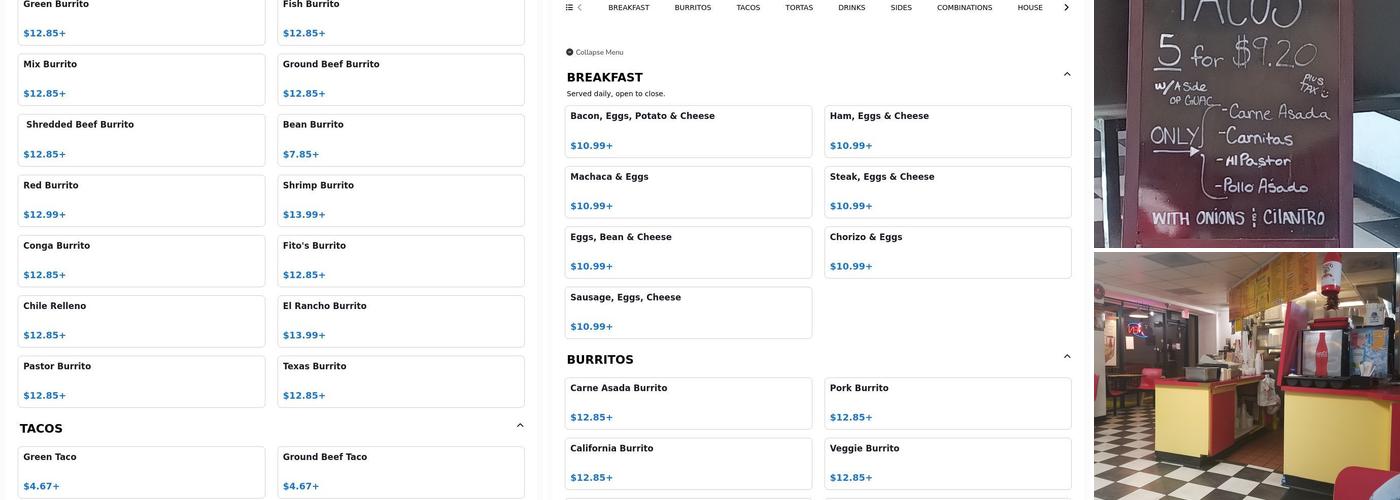
Task: Jump to the SIDES category tab
Action: tap(901, 7)
